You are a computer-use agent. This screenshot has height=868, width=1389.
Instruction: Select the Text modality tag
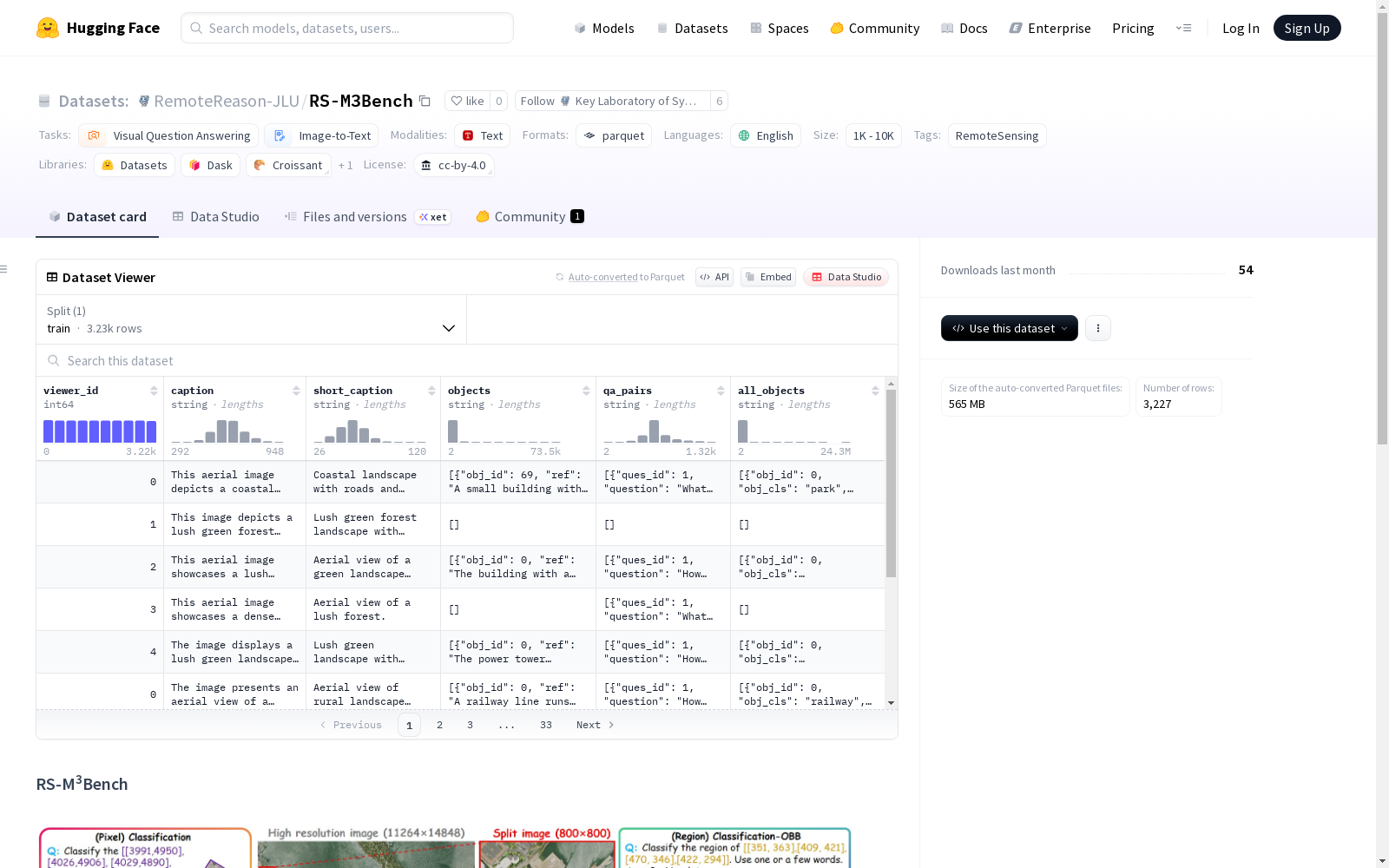pyautogui.click(x=482, y=135)
